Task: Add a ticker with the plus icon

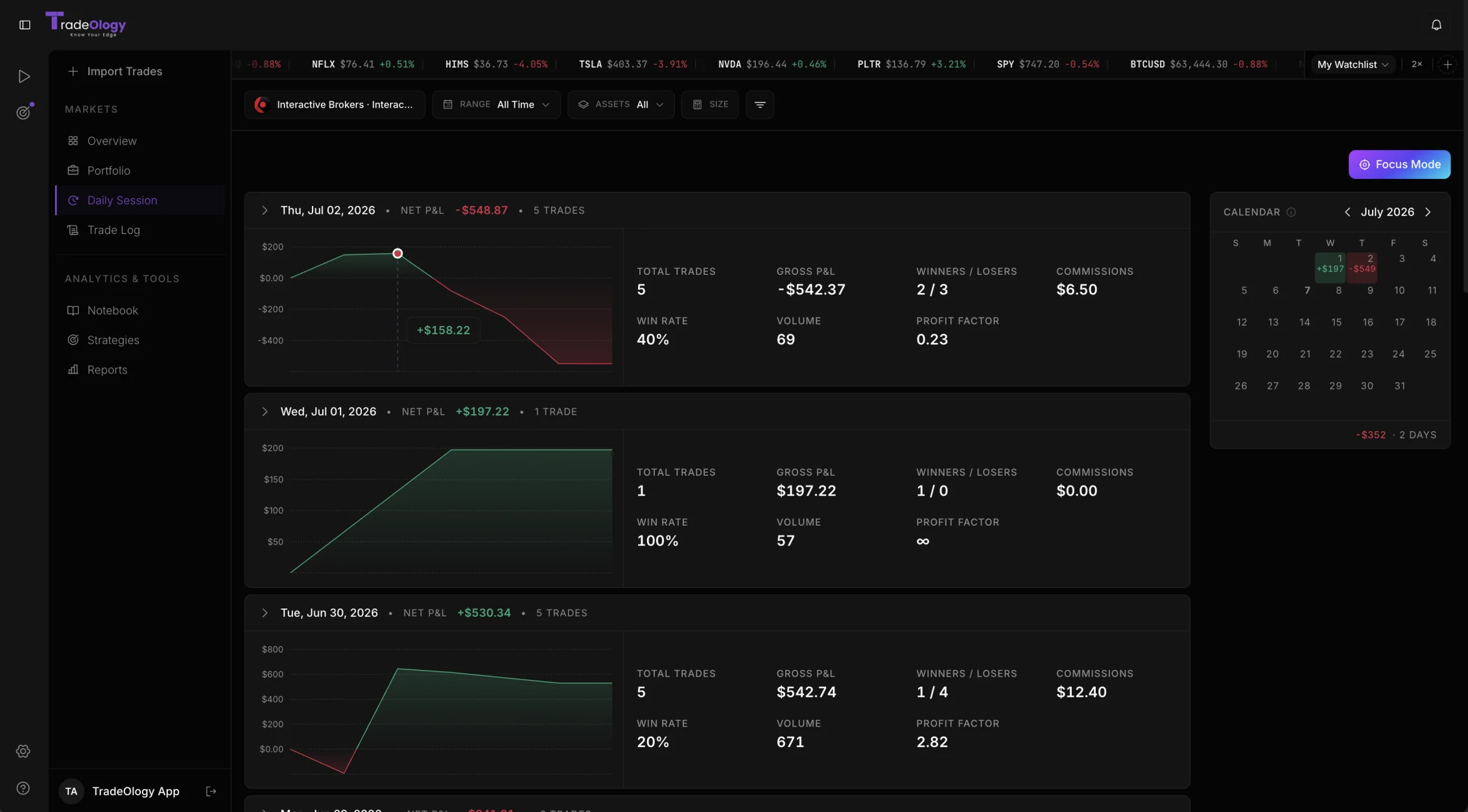Action: [x=1447, y=64]
